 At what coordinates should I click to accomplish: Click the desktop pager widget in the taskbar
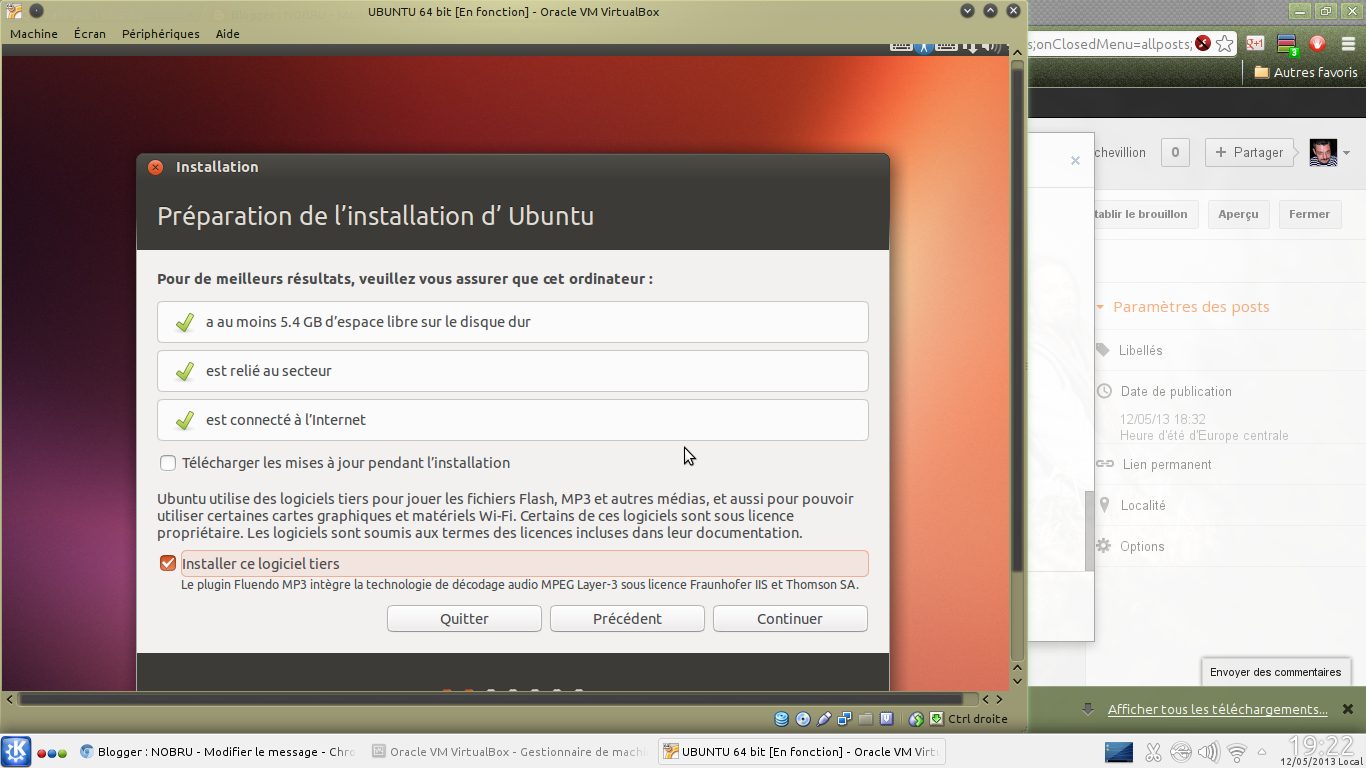point(1119,752)
